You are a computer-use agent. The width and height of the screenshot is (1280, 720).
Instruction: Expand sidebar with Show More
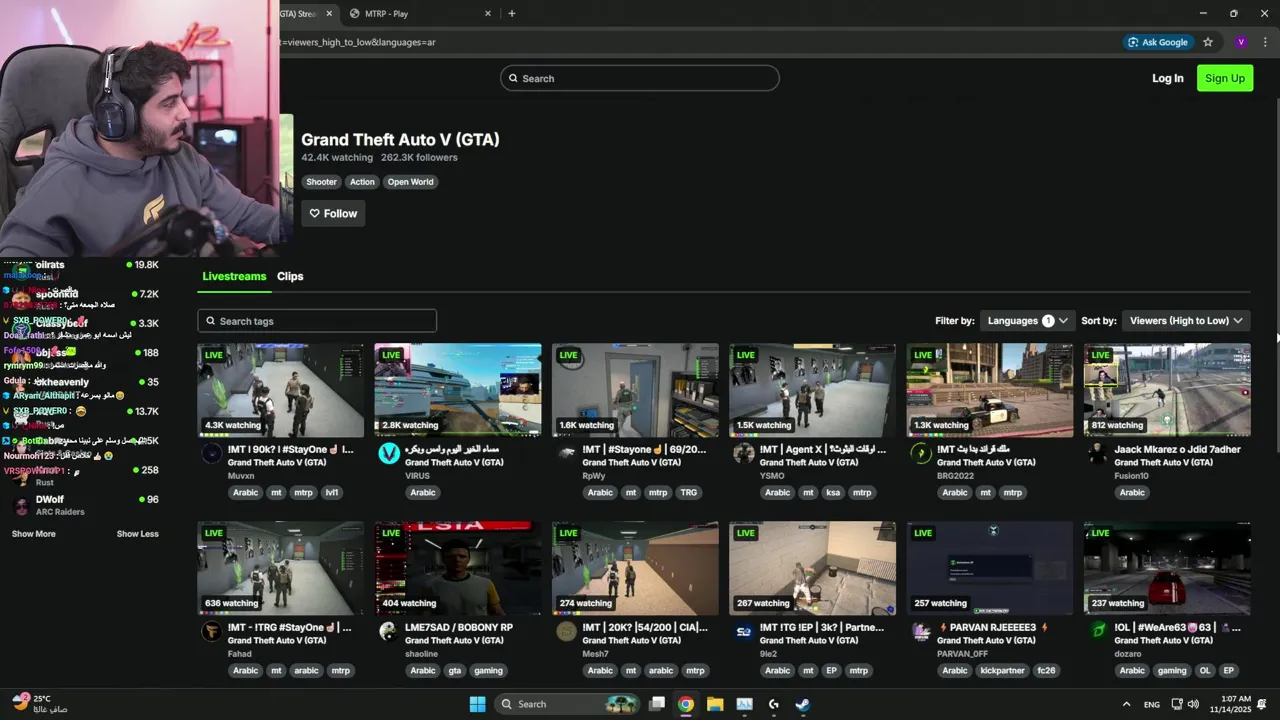[34, 534]
